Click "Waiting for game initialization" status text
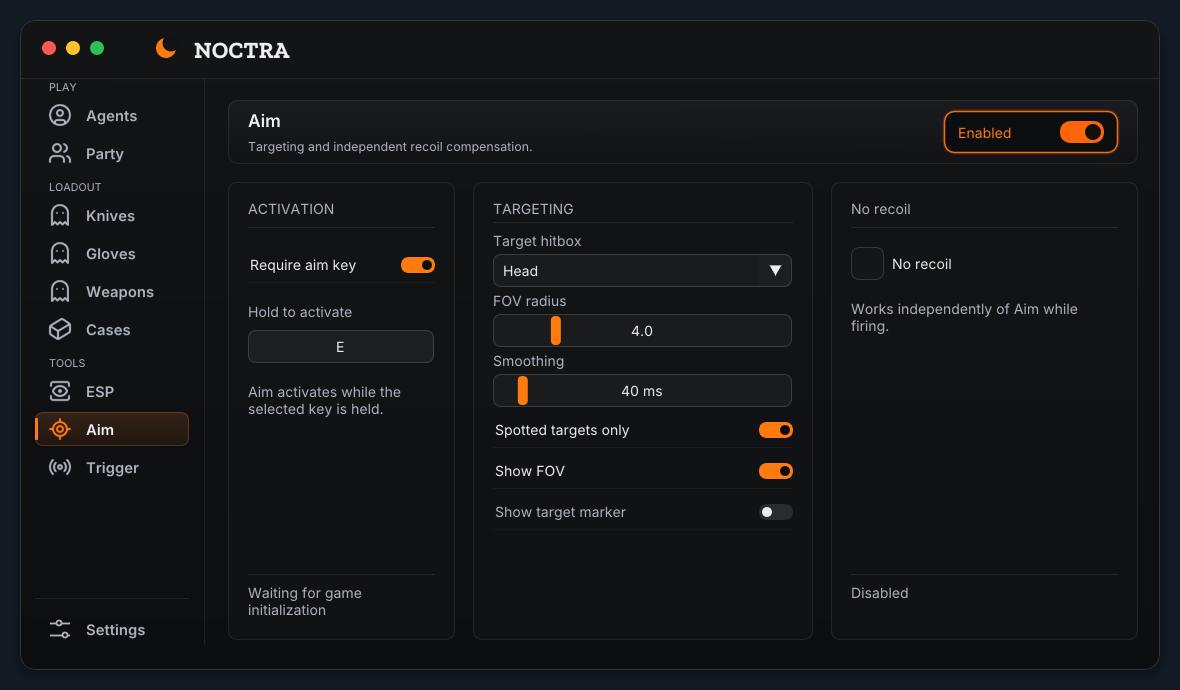 [x=305, y=601]
